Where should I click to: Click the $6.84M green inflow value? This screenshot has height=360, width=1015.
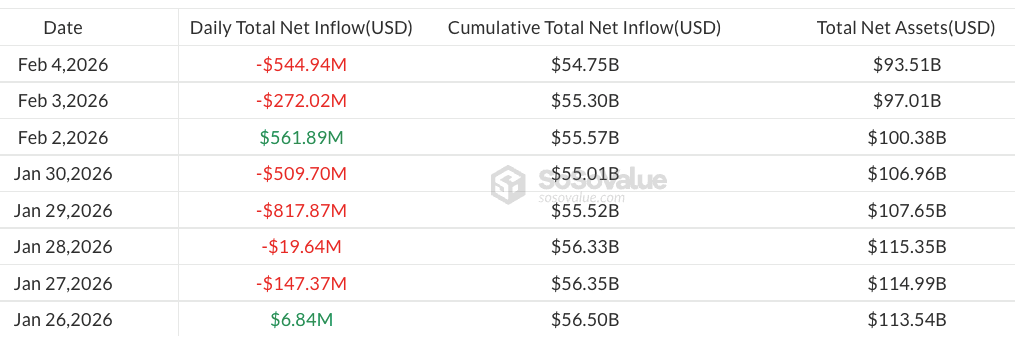pos(301,320)
